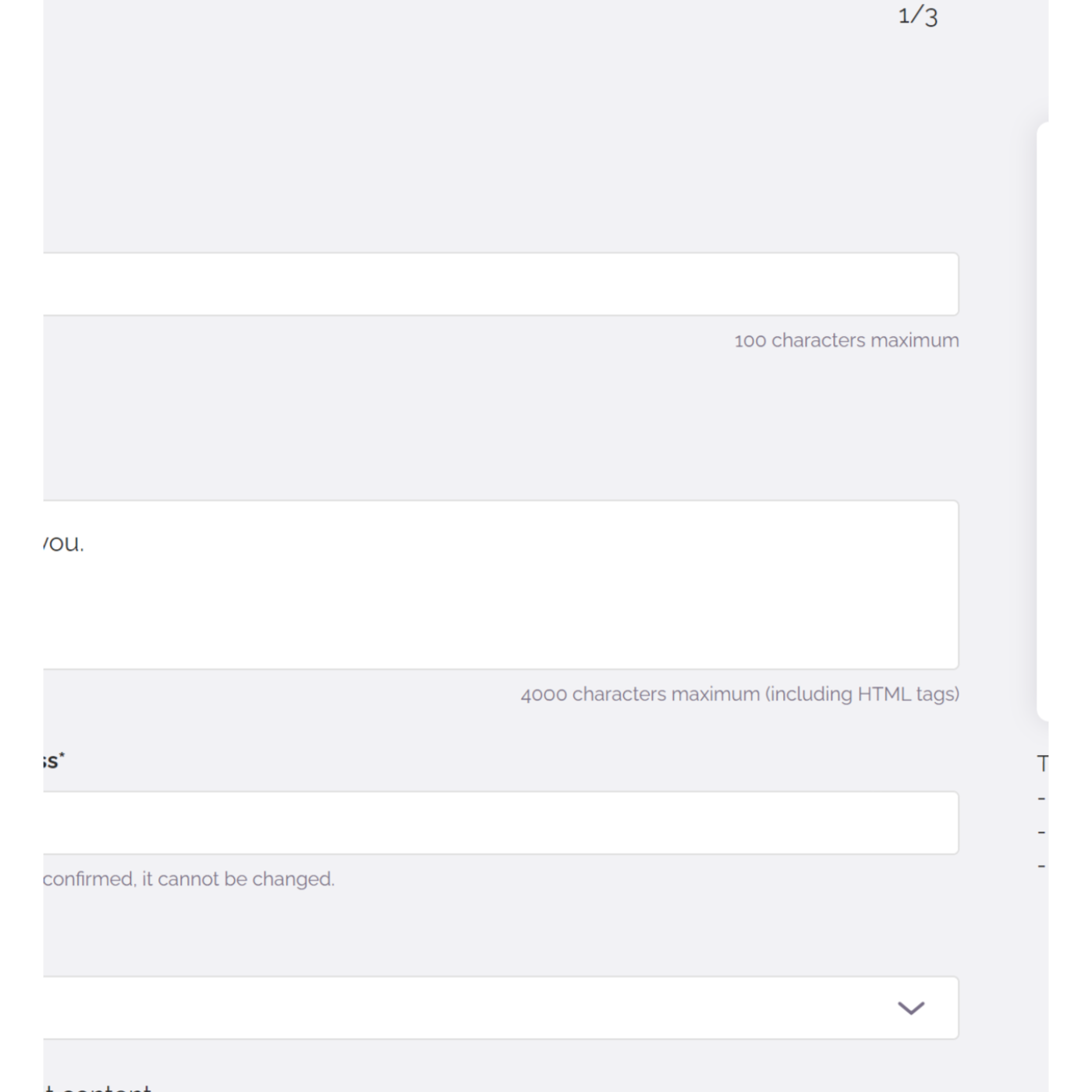Click the dropdown chevron arrow icon
Screen dimensions: 1092x1092
[x=910, y=1008]
